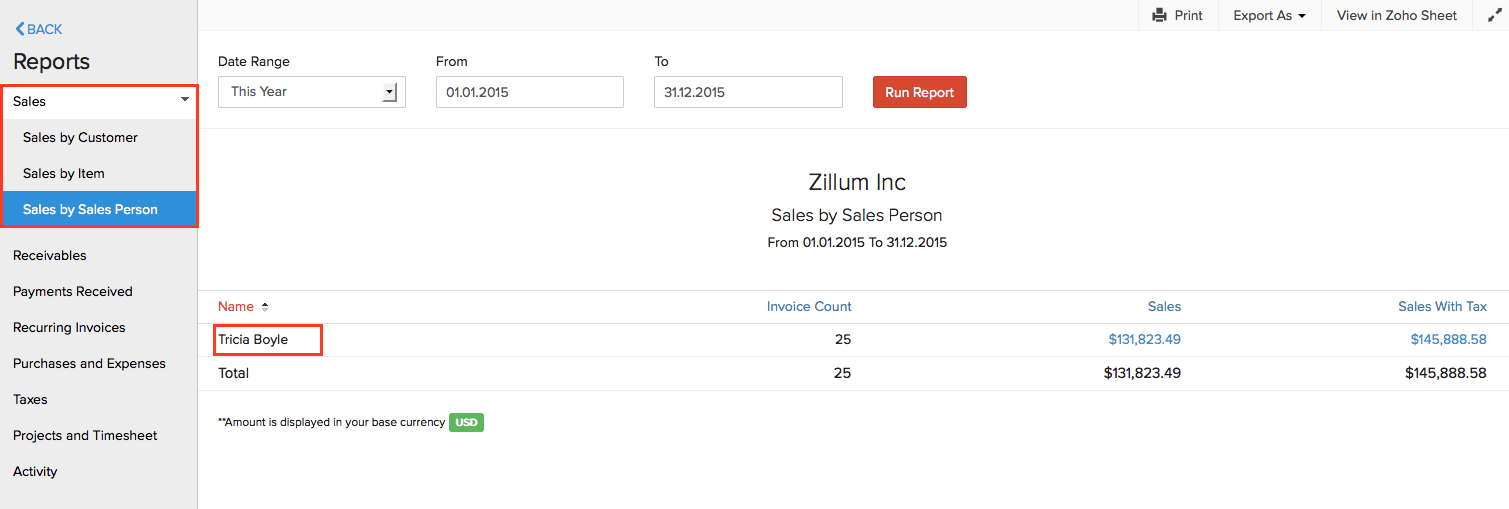Click Run Report button

[x=919, y=92]
